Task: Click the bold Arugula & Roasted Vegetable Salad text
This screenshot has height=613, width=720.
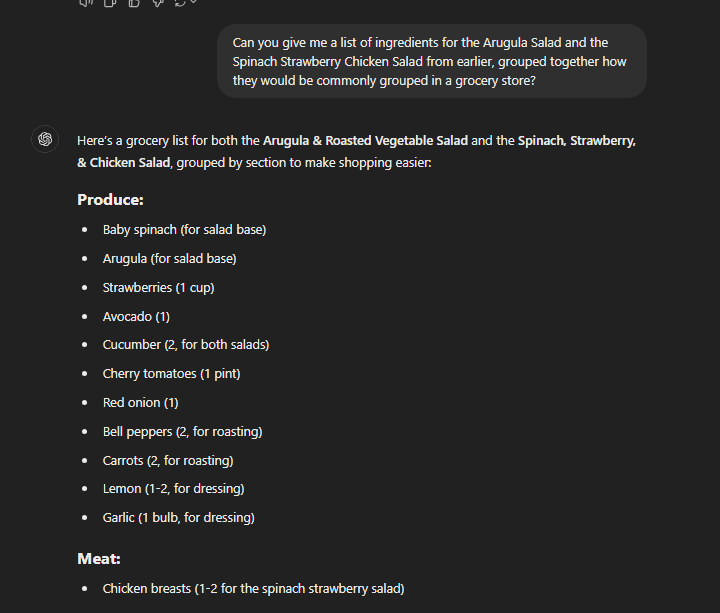Action: pos(365,141)
